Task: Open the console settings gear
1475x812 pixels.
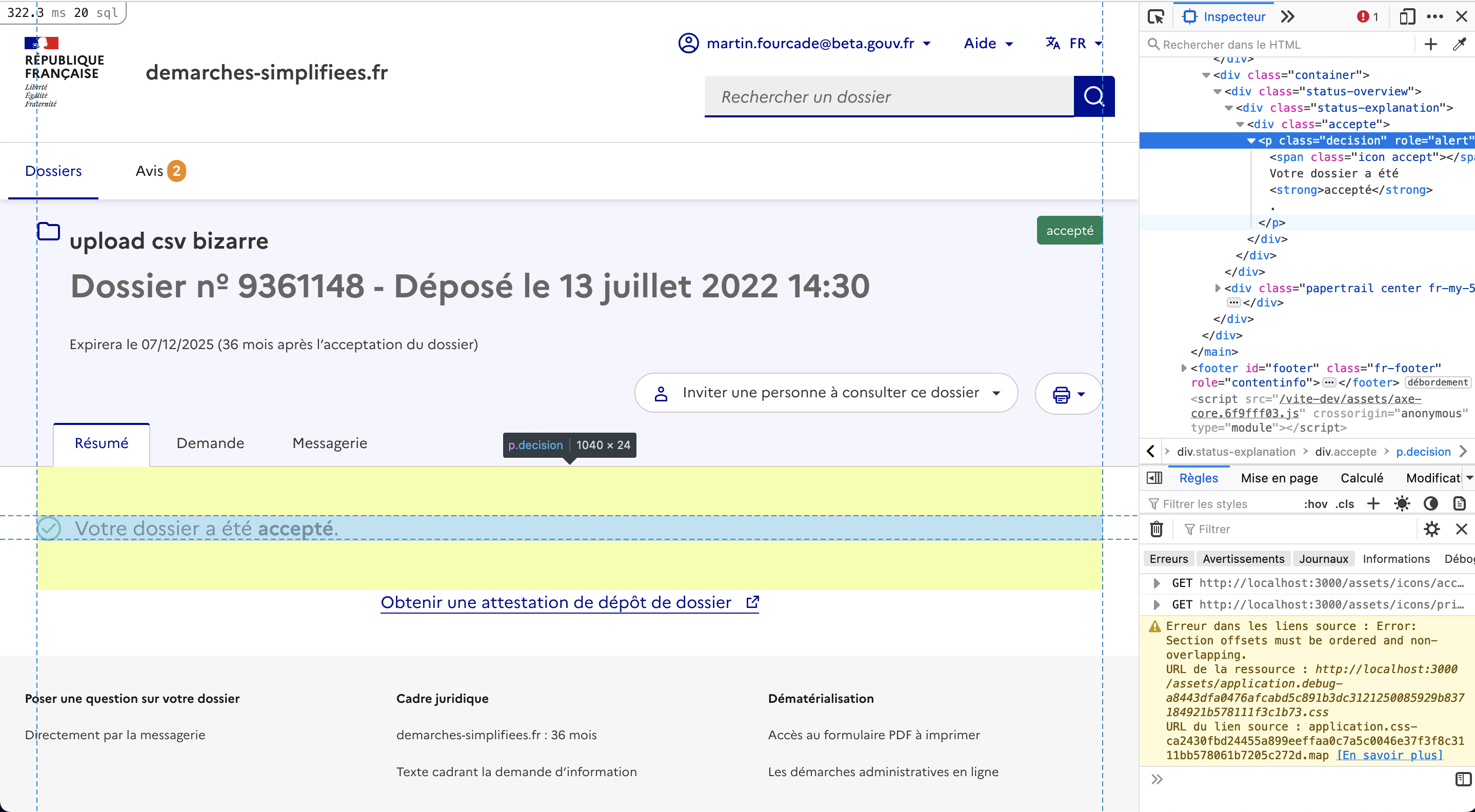Action: (x=1432, y=529)
